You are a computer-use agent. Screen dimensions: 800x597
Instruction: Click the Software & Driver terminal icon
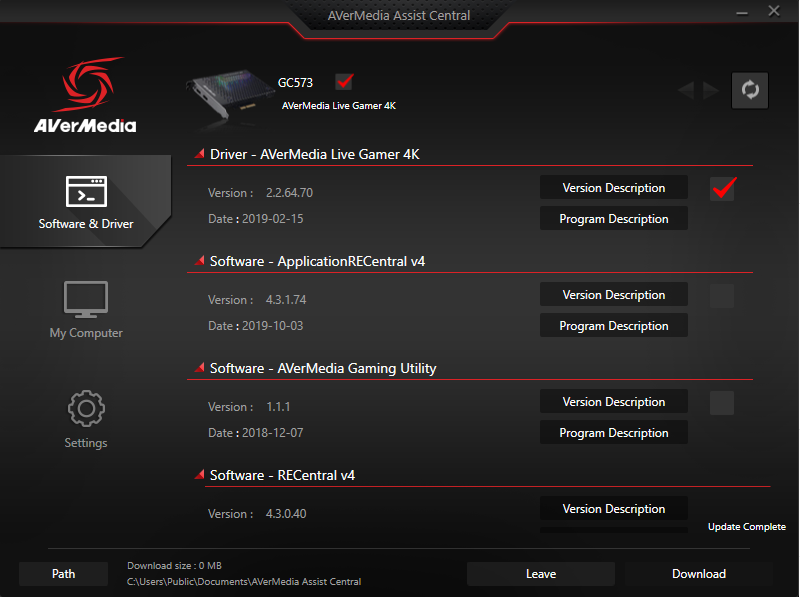(86, 191)
